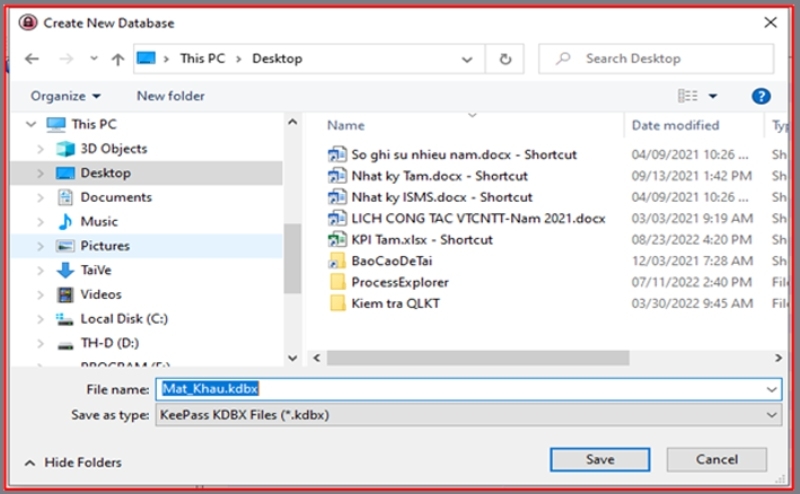Open the Organize menu

[x=66, y=96]
